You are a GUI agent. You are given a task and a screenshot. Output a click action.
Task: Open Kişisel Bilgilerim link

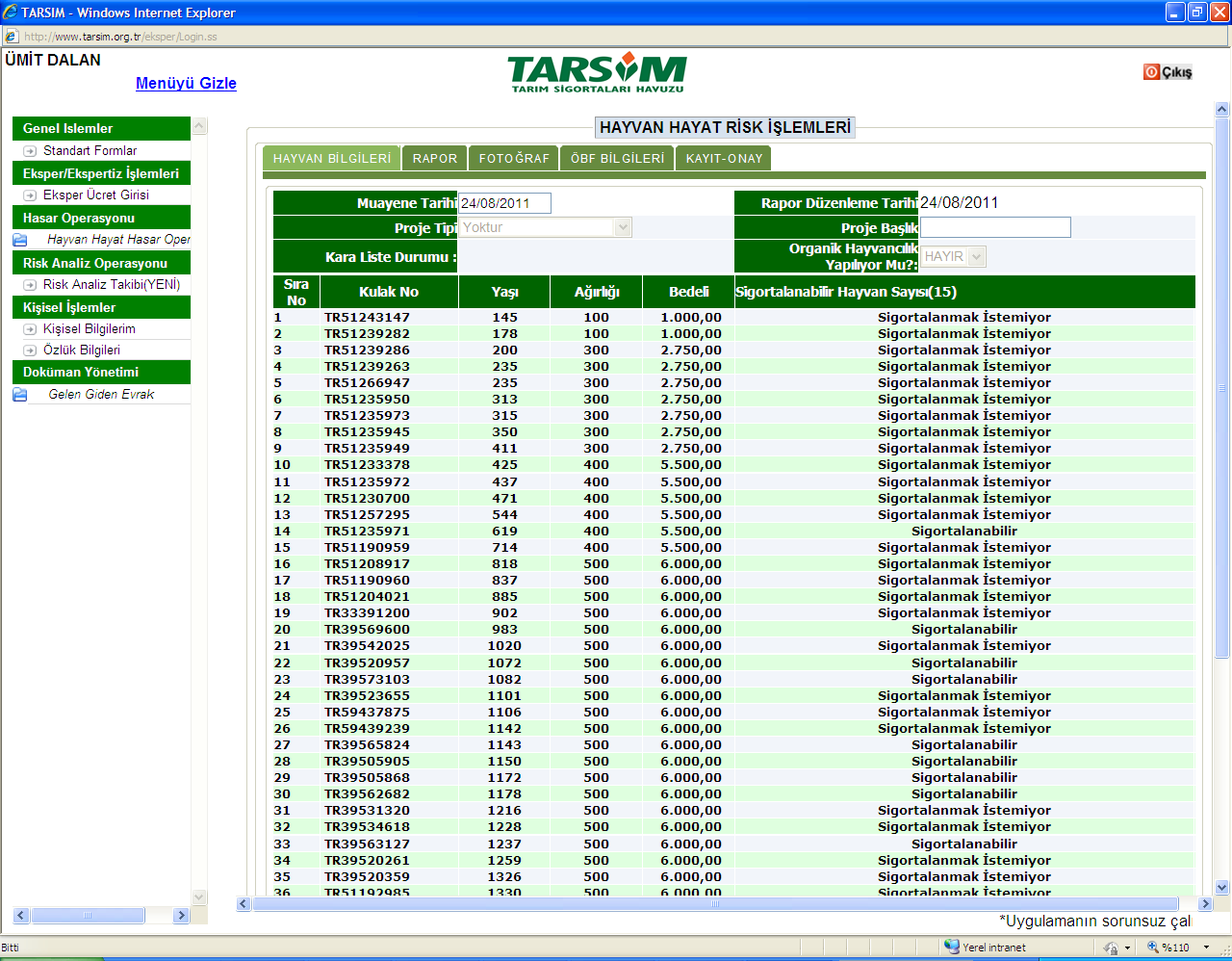[x=90, y=329]
